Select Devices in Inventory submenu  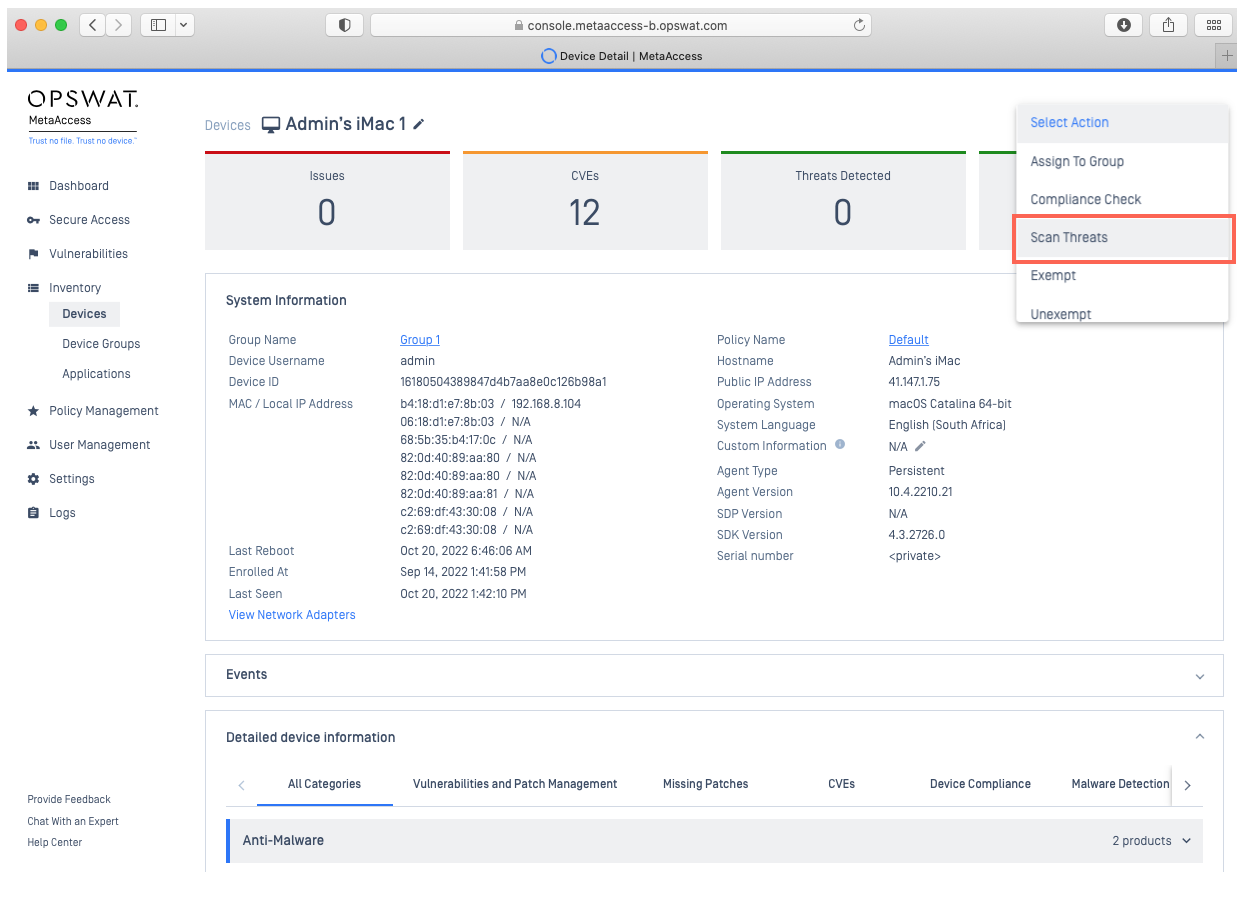(84, 314)
